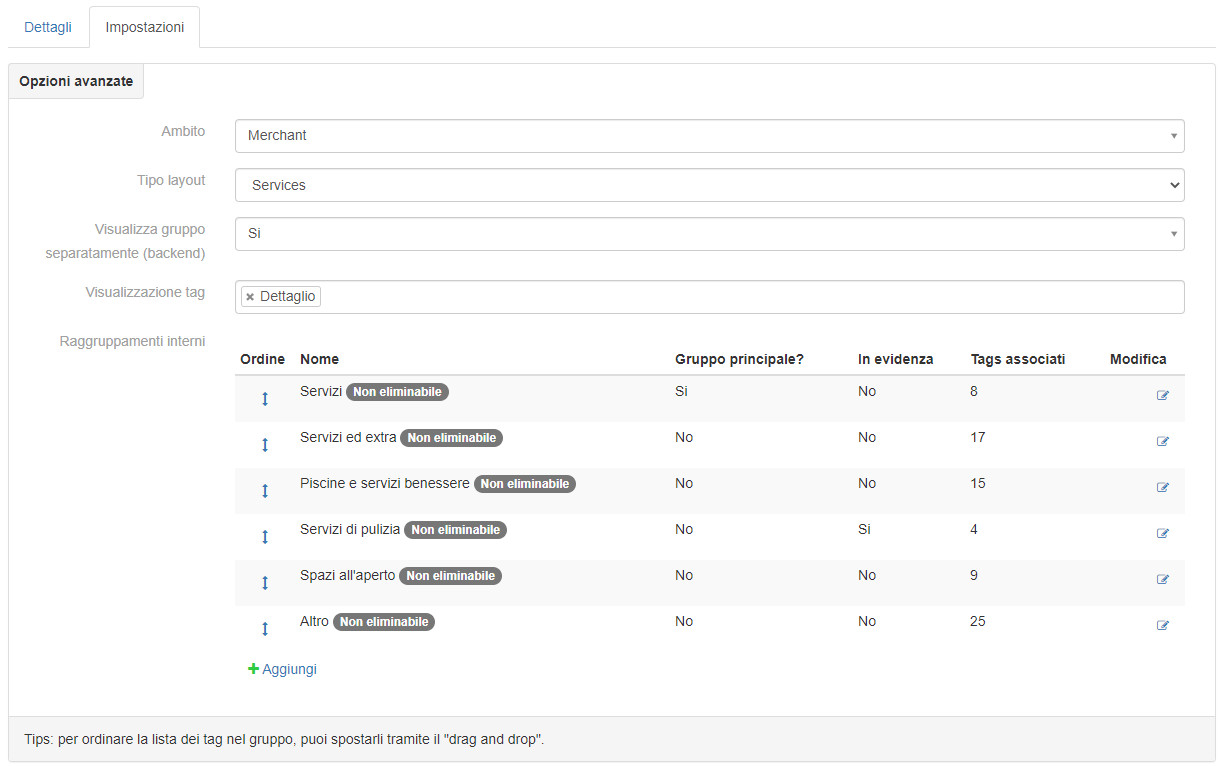Click the Gruppo principale? column header
The width and height of the screenshot is (1221, 766).
click(x=739, y=359)
